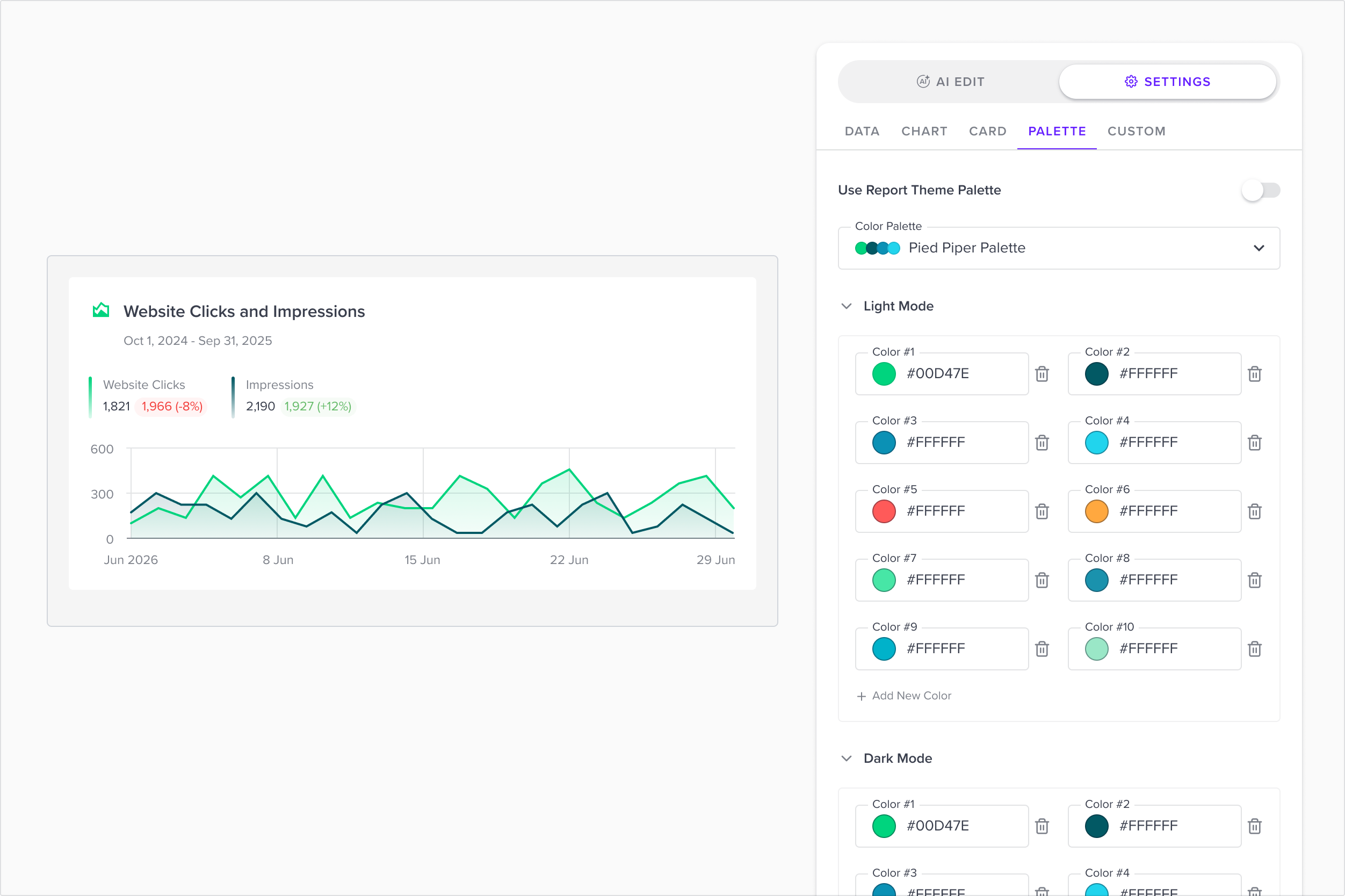The height and width of the screenshot is (896, 1345).
Task: Delete Light Mode Color #3
Action: click(1042, 442)
